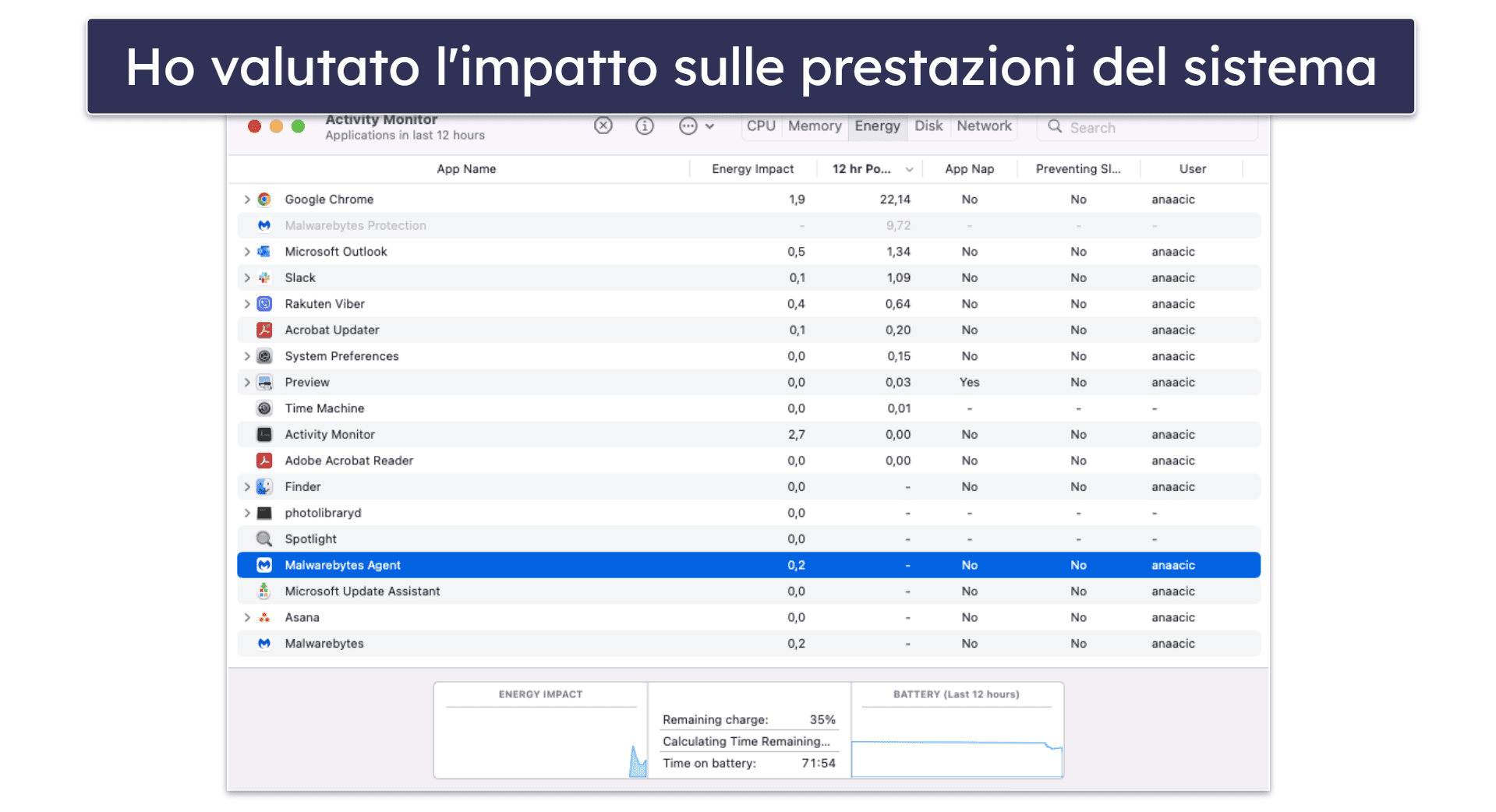Screen dimensions: 1496x812
Task: Click the Remaining charge 35% value
Action: coord(822,719)
